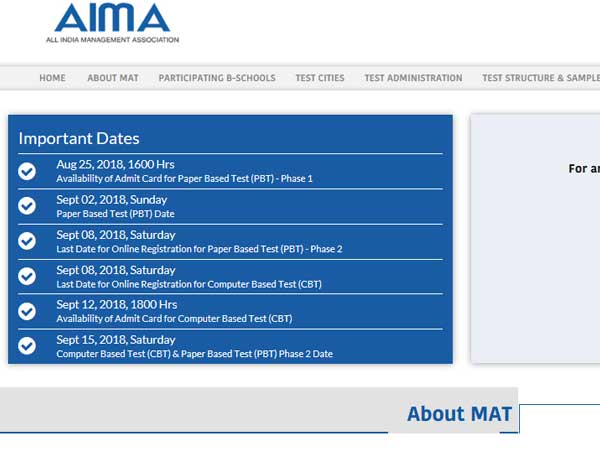Viewport: 600px width, 450px height.
Task: Click Availability of Admit Card for PBT Phase 1
Action: 184,179
